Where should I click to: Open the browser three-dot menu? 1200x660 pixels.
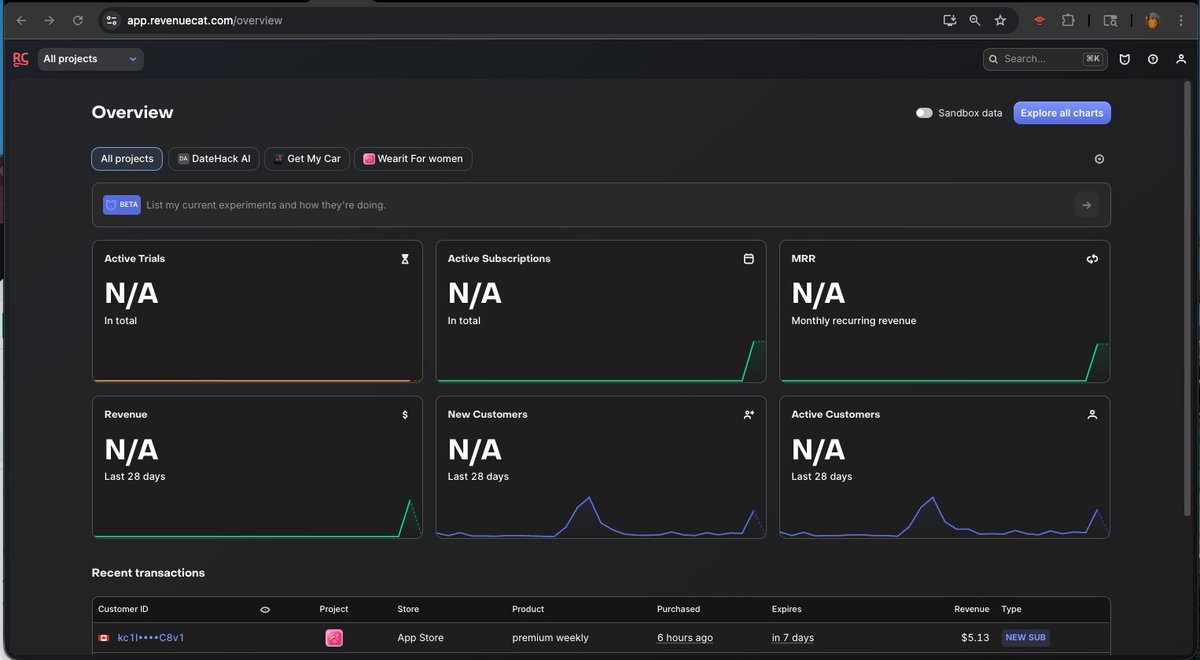[1181, 20]
